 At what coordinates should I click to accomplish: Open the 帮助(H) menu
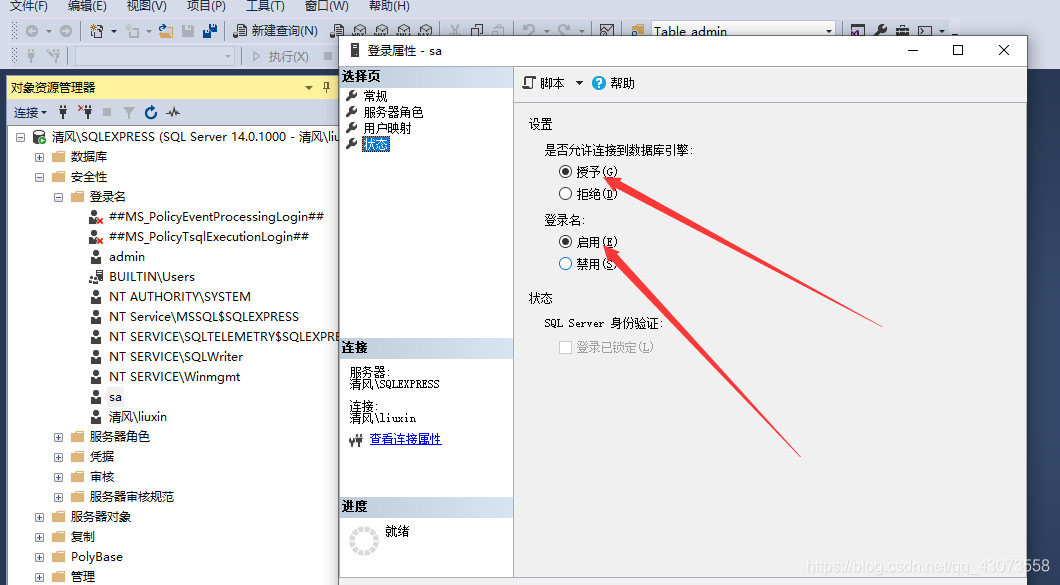coord(389,6)
